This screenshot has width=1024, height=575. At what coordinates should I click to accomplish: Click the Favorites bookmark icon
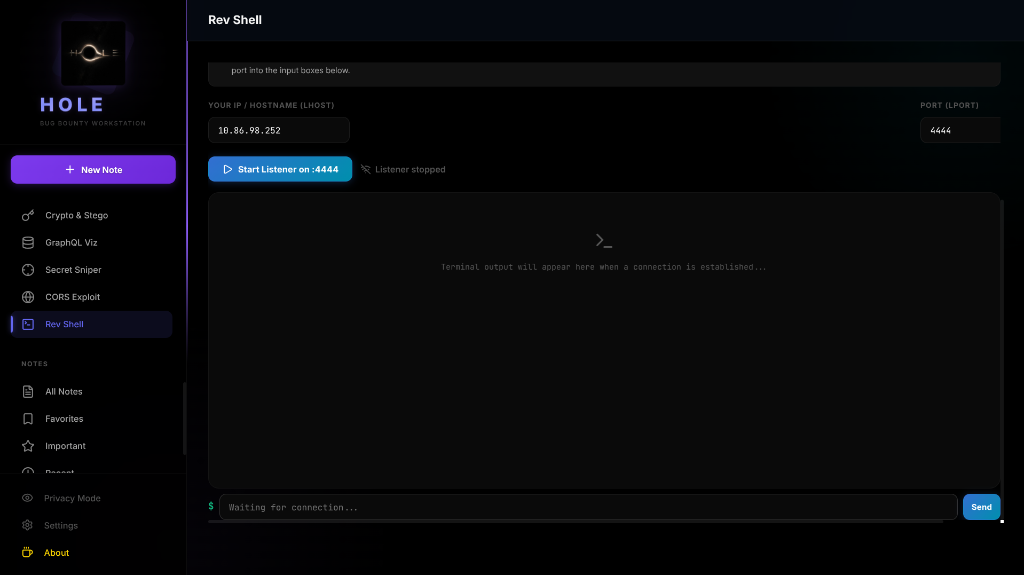[x=28, y=419]
